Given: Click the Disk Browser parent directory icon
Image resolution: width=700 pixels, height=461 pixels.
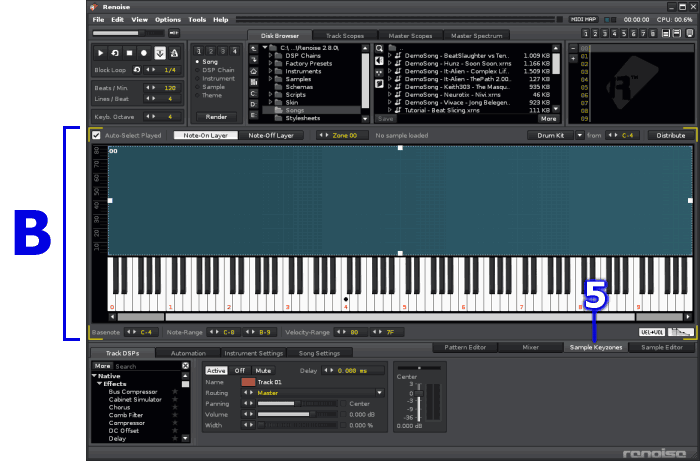Looking at the screenshot, I should click(254, 49).
